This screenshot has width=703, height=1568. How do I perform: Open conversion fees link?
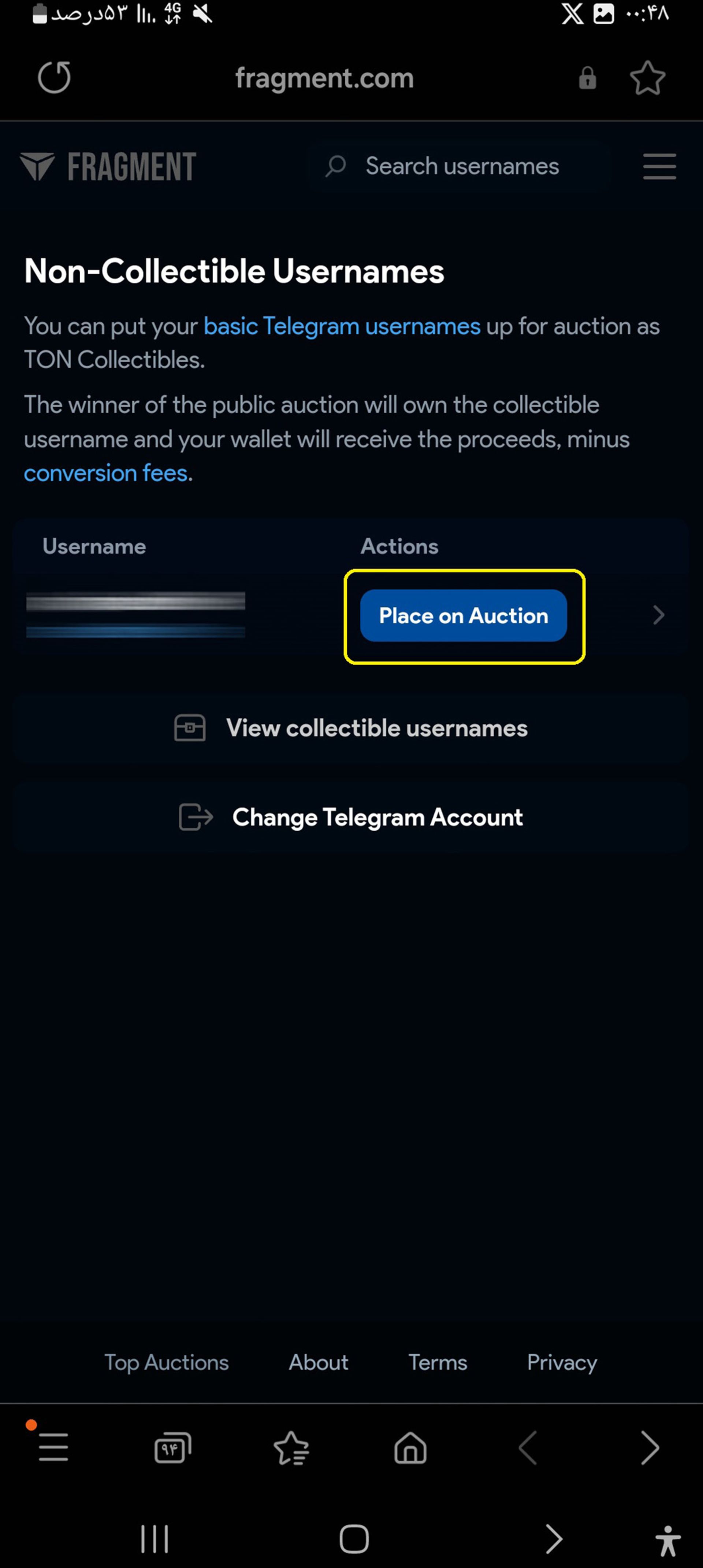[106, 473]
